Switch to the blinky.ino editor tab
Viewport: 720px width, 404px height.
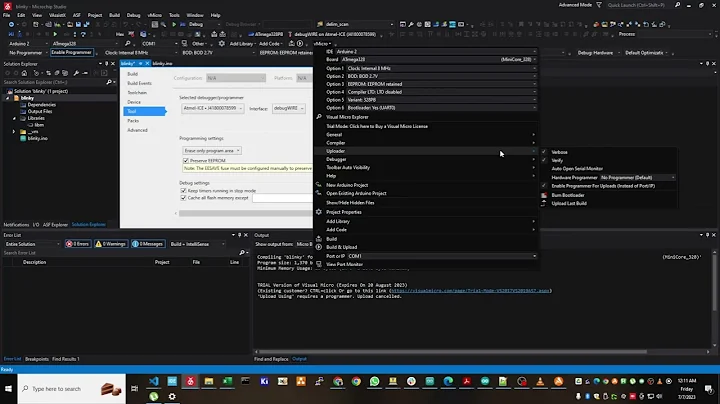[x=162, y=63]
